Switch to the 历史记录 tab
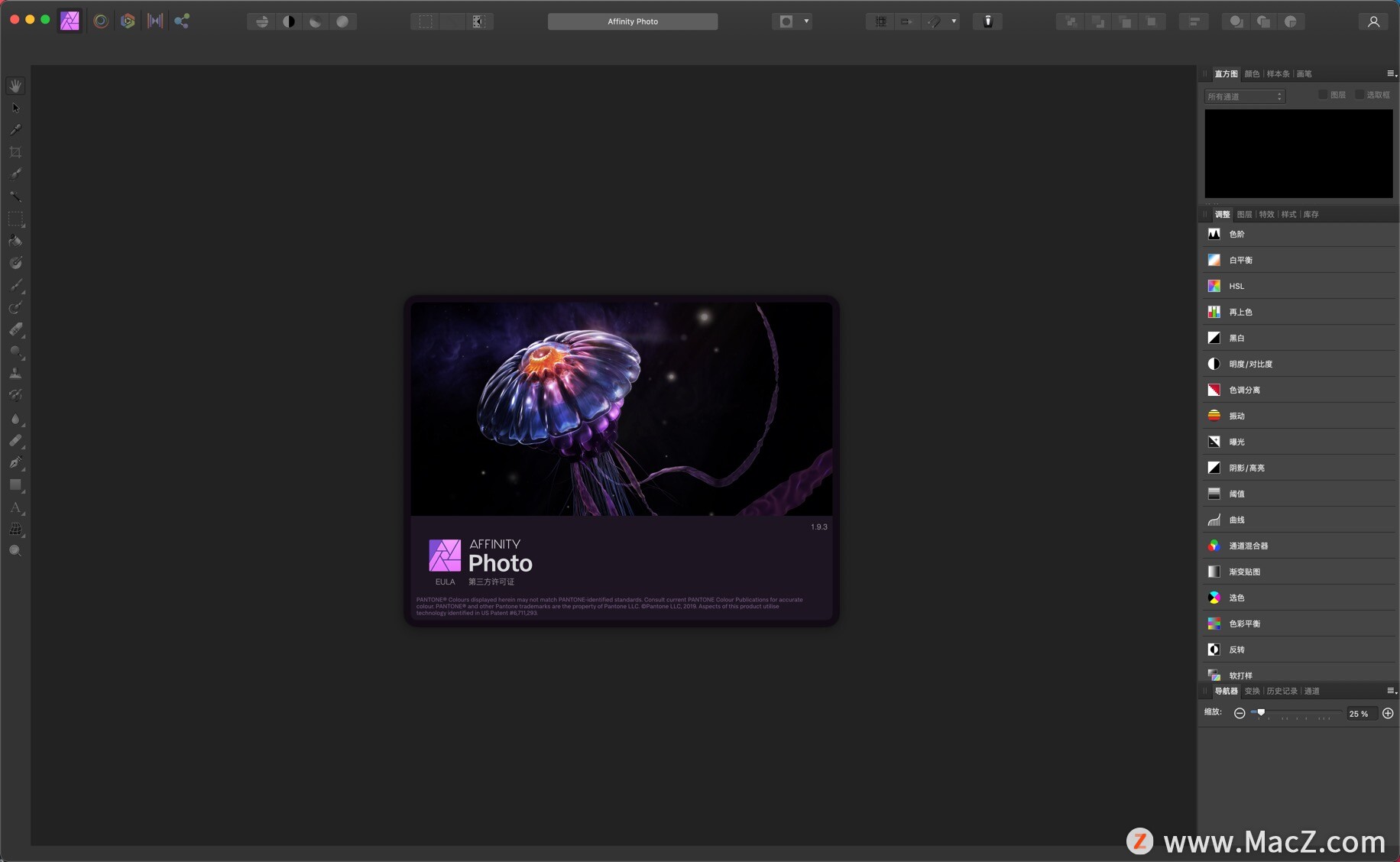 tap(1282, 692)
